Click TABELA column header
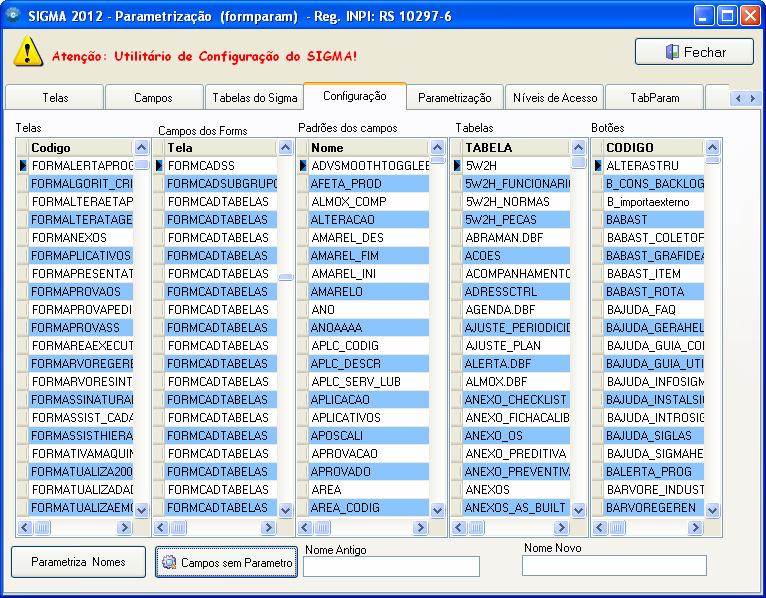 (x=516, y=148)
